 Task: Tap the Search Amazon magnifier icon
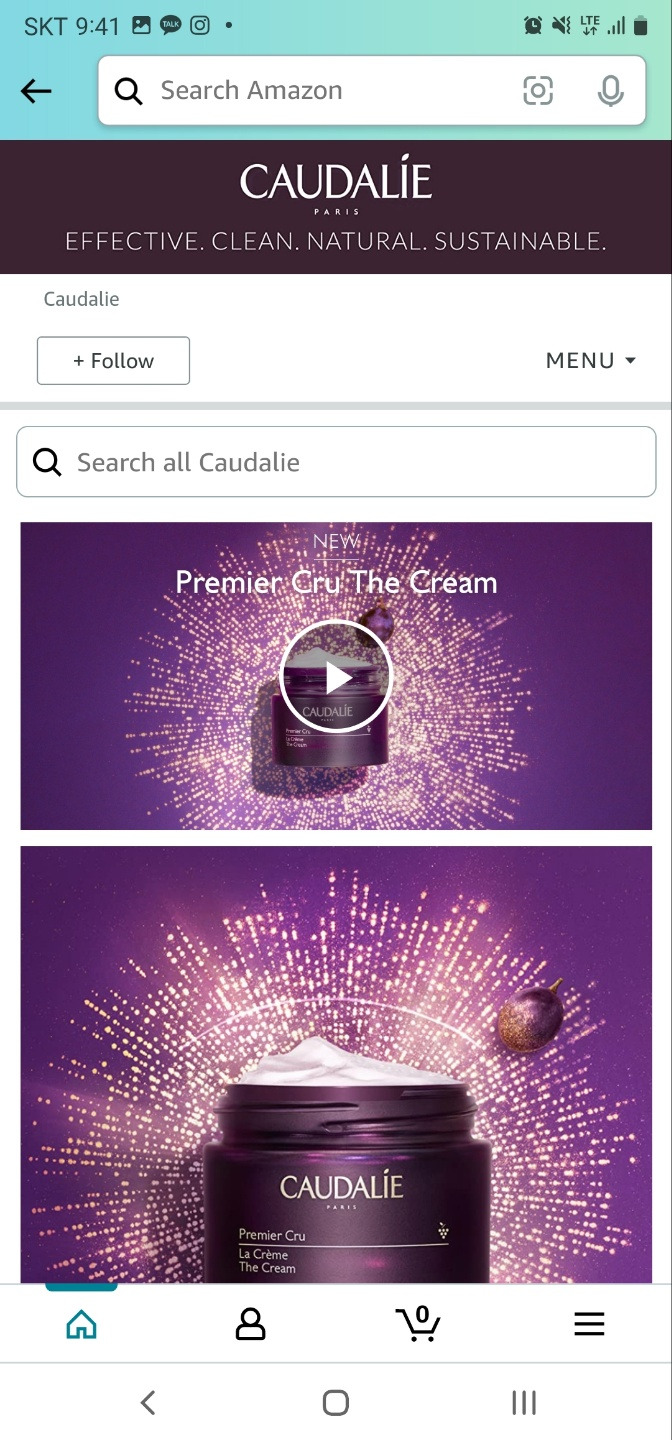point(128,91)
